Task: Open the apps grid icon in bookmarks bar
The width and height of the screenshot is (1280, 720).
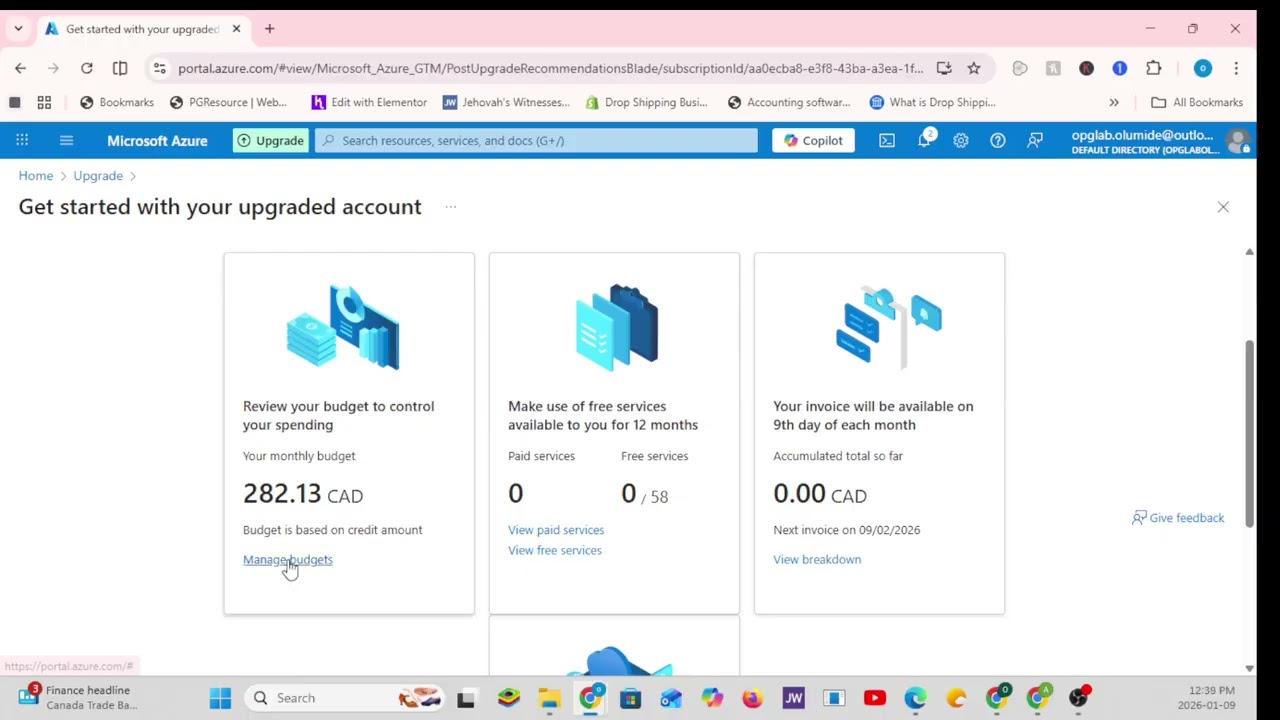Action: tap(44, 102)
